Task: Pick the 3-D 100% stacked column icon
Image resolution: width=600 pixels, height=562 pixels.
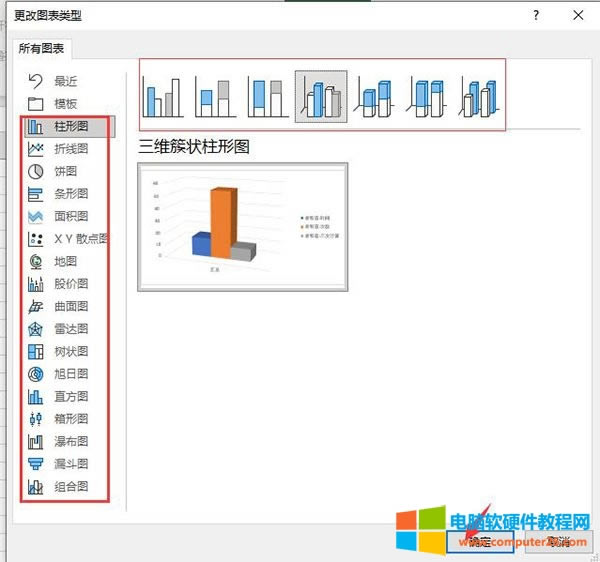Action: (x=427, y=97)
